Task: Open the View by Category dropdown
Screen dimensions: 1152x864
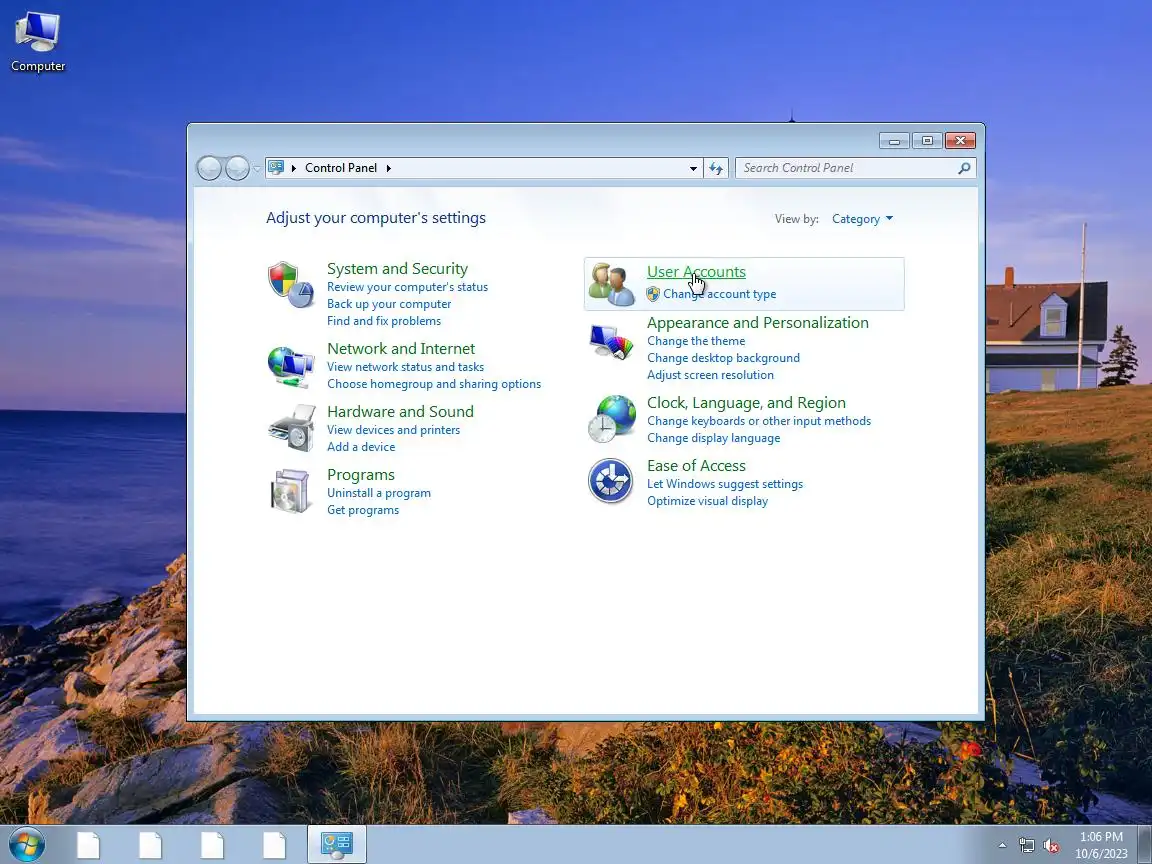Action: tap(863, 219)
